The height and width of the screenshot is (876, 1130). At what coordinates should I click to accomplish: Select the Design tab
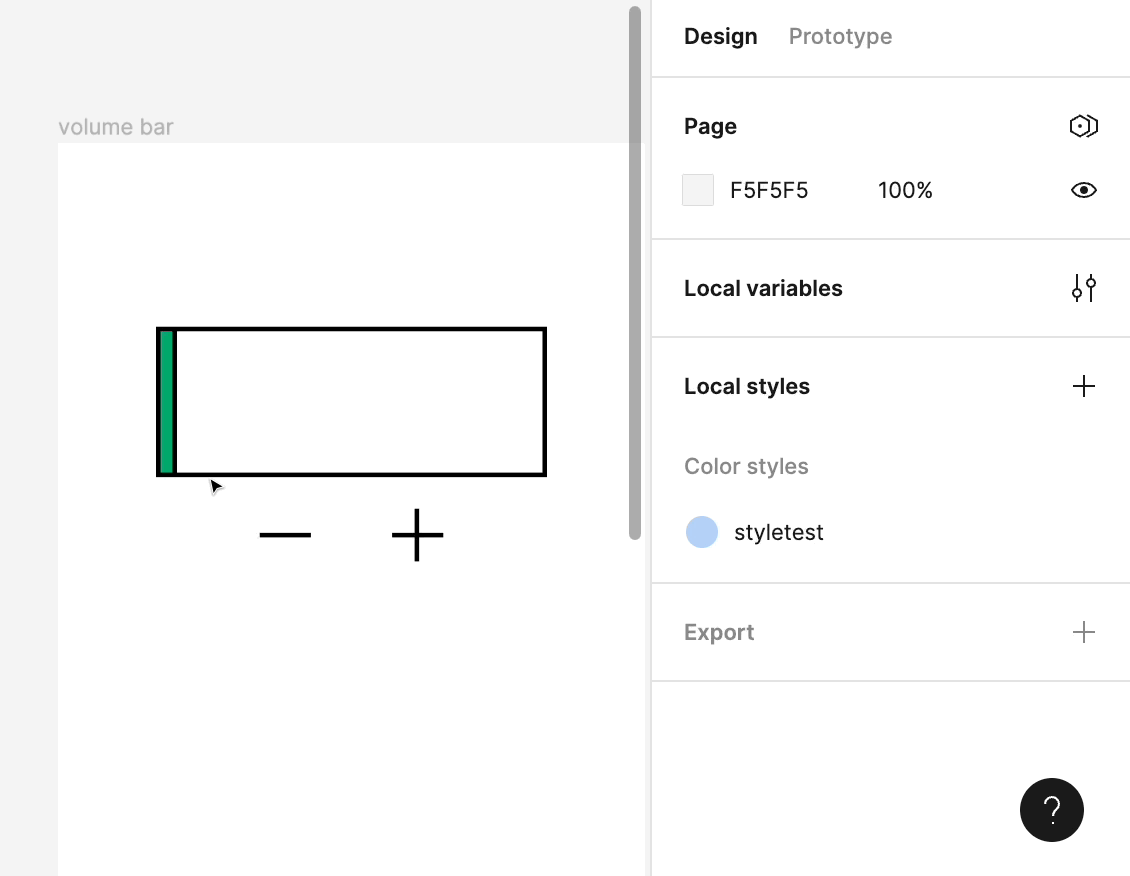tap(720, 36)
